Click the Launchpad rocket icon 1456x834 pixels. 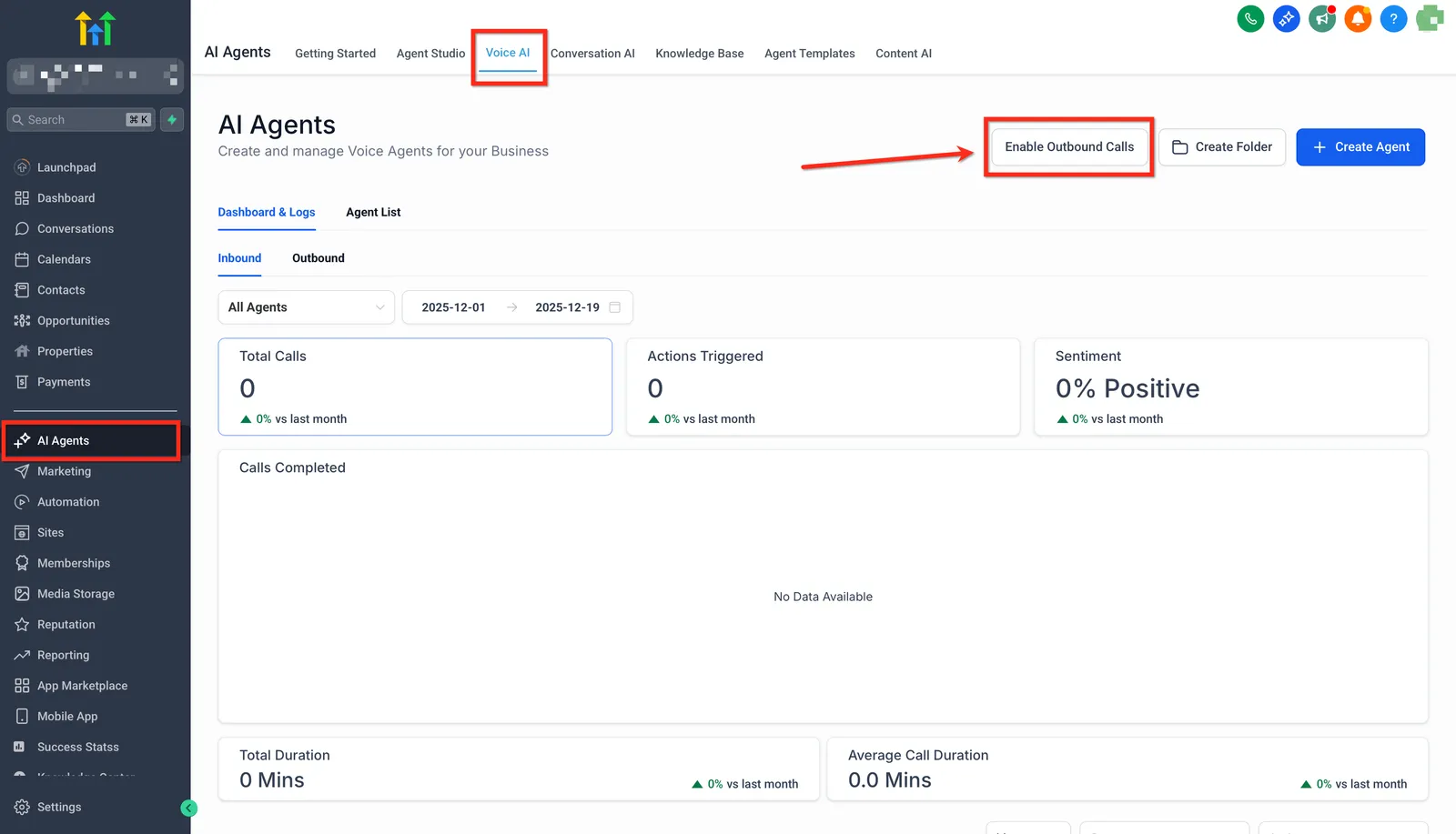[x=22, y=167]
